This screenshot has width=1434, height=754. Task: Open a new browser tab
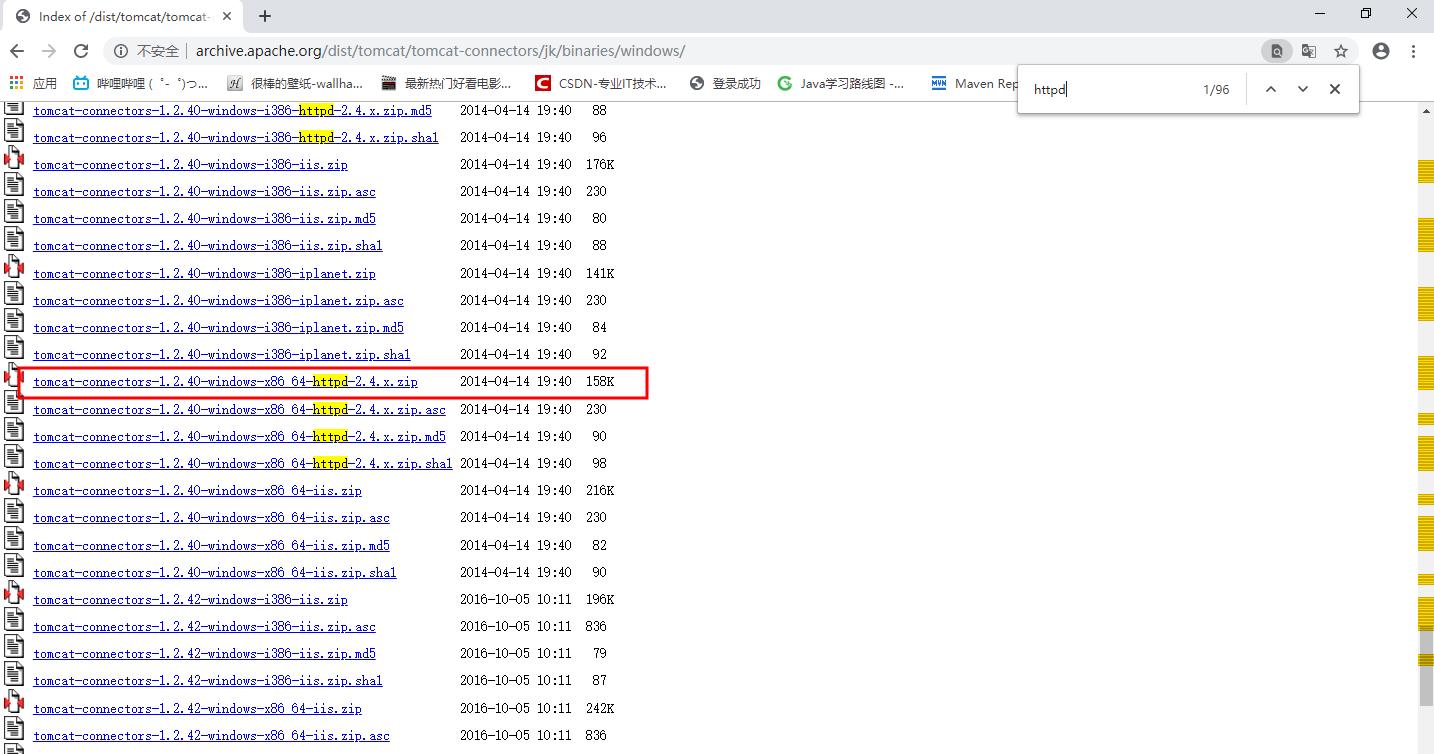pos(265,16)
